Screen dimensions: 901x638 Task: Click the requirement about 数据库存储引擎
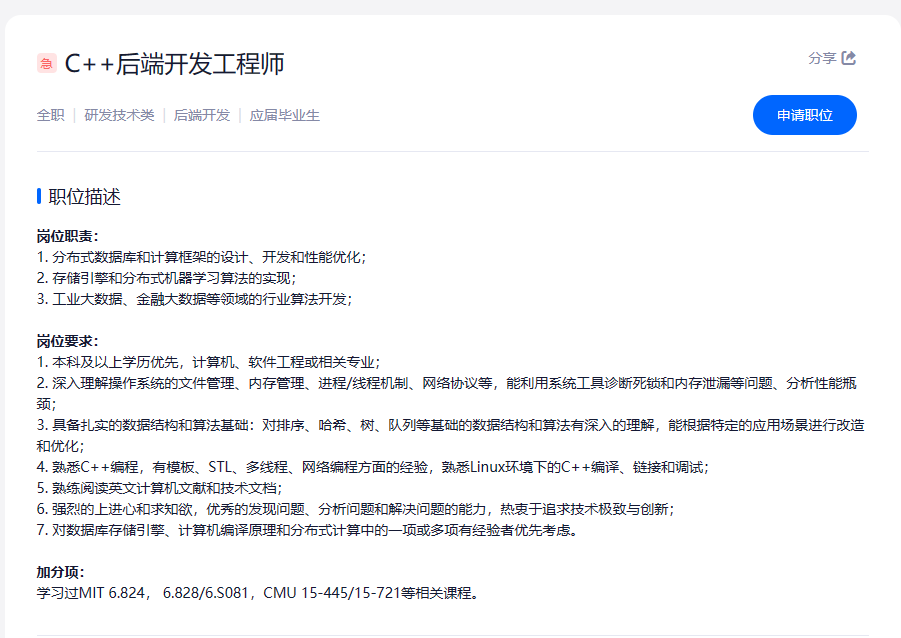(x=307, y=530)
